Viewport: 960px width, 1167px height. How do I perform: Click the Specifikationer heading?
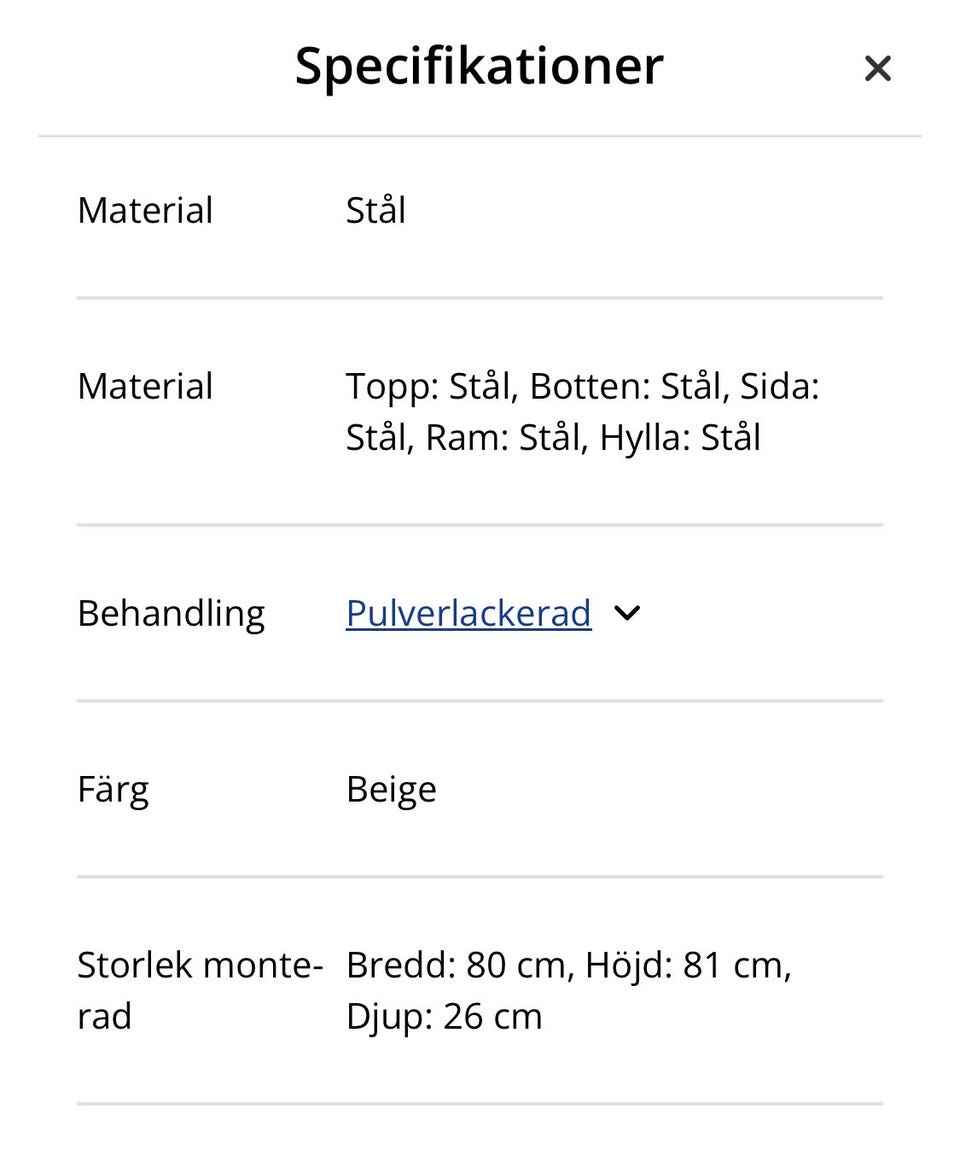pyautogui.click(x=479, y=66)
